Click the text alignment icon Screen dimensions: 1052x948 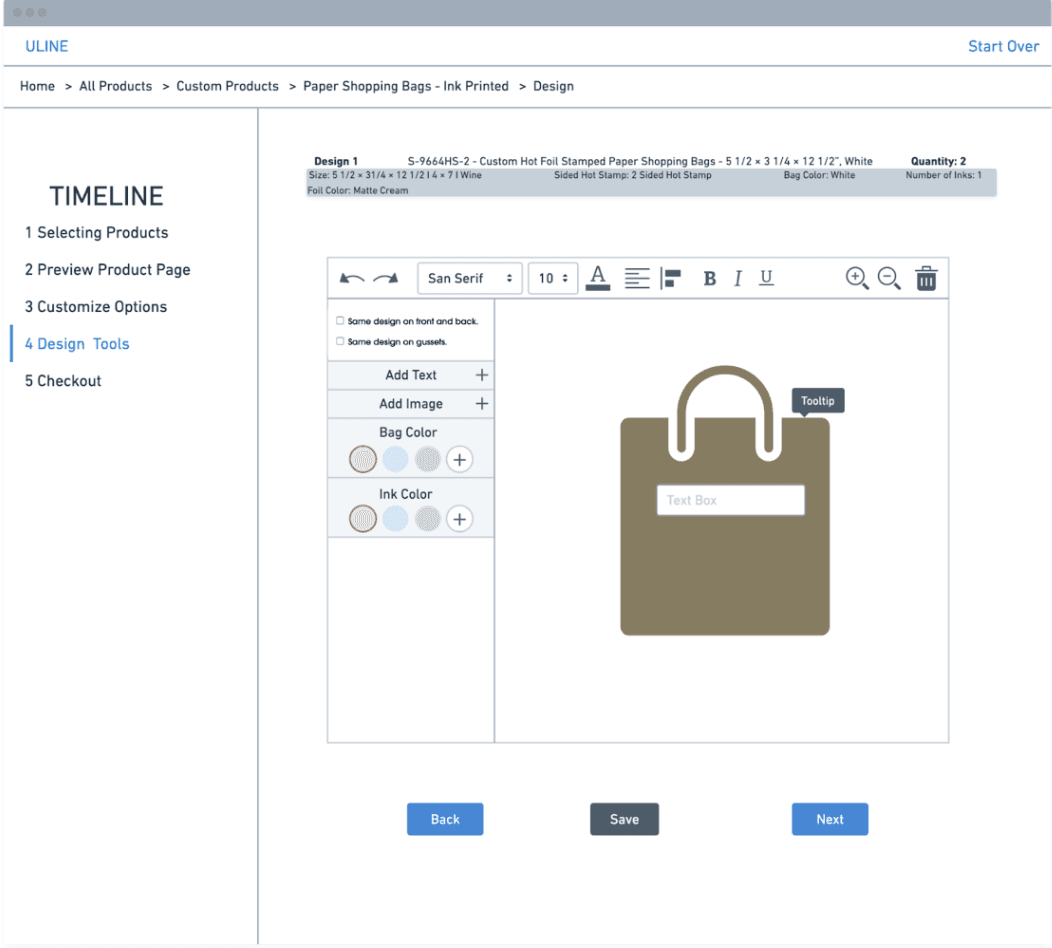tap(637, 278)
